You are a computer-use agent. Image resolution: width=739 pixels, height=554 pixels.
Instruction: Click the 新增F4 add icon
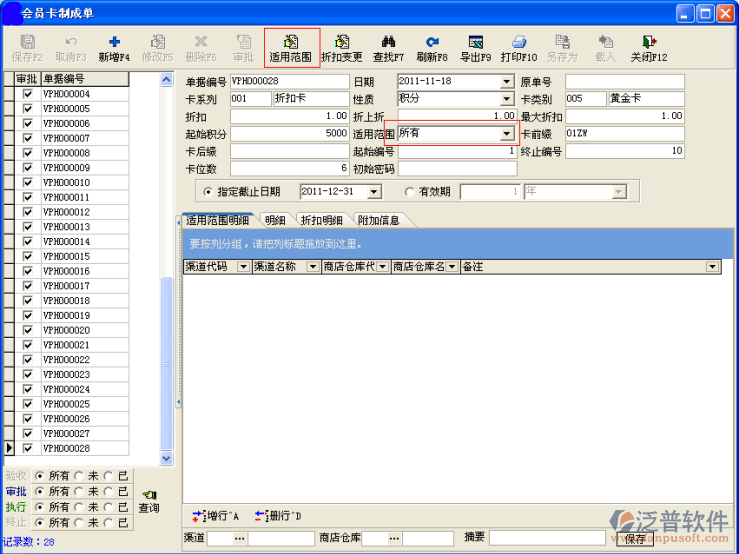coord(114,44)
